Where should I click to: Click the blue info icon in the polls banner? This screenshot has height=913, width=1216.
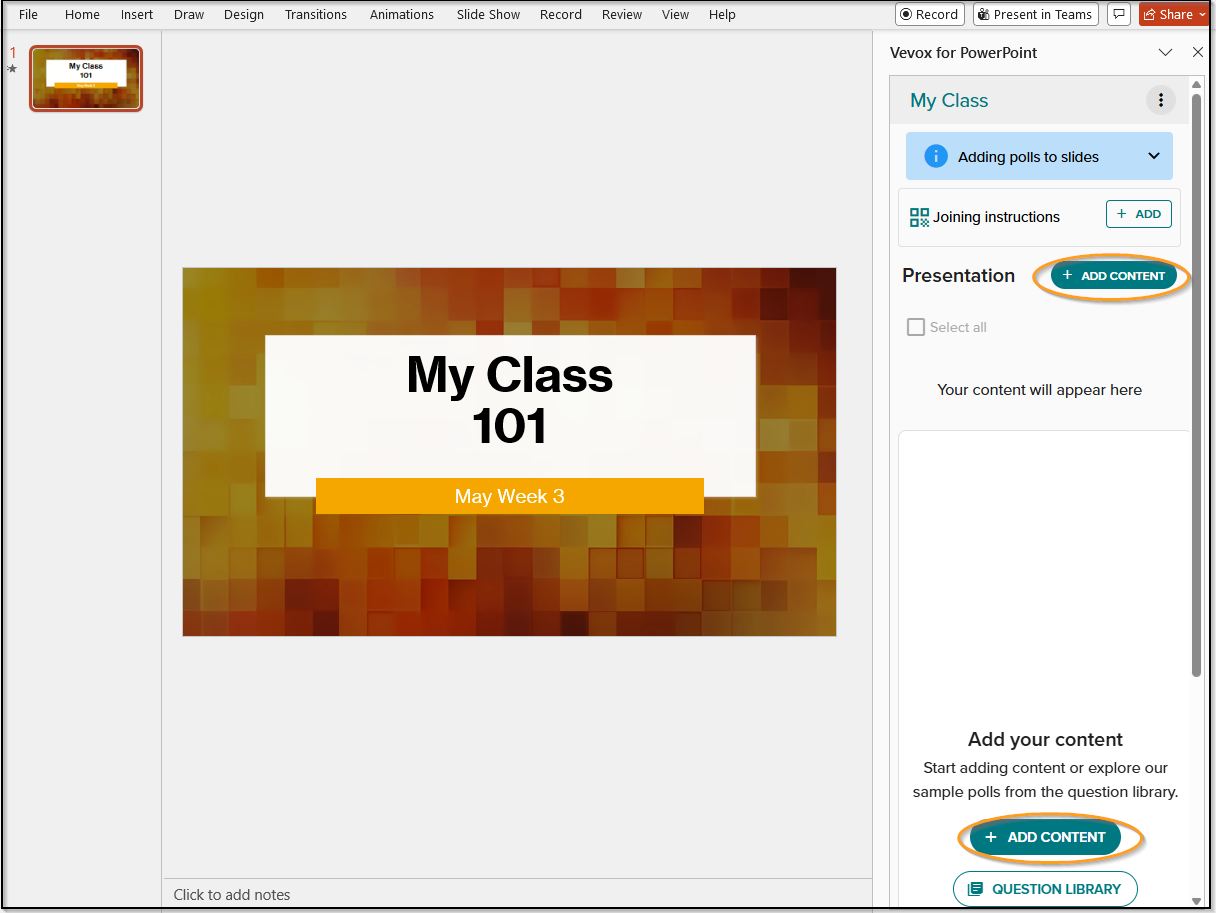tap(935, 157)
